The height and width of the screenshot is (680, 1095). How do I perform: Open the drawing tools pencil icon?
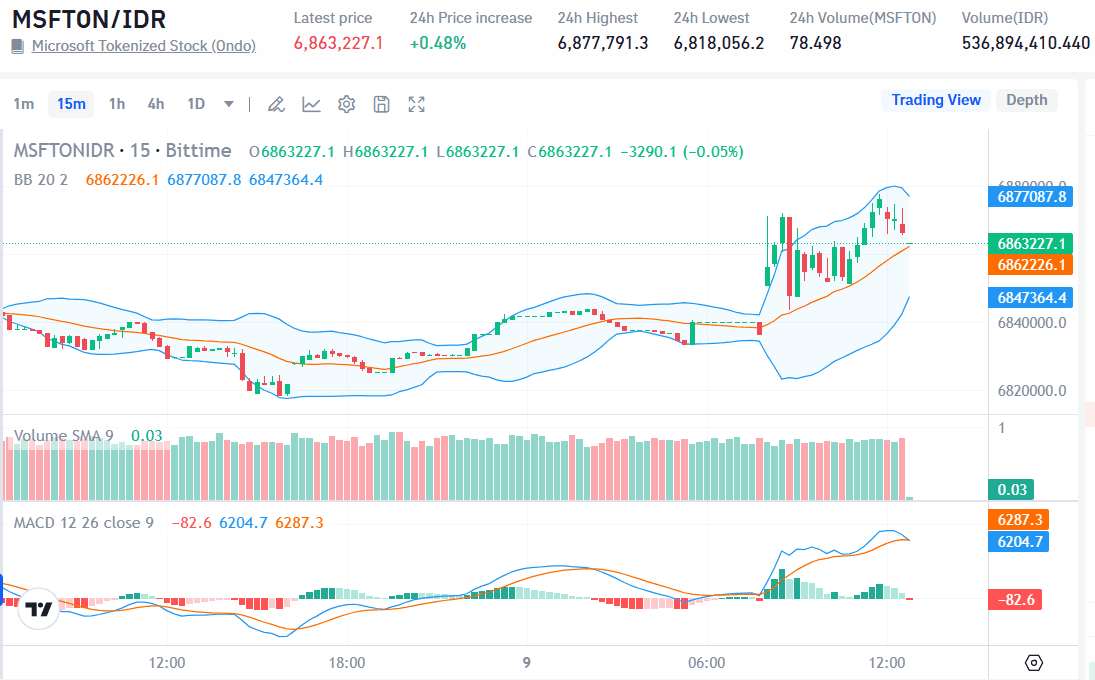pos(277,104)
